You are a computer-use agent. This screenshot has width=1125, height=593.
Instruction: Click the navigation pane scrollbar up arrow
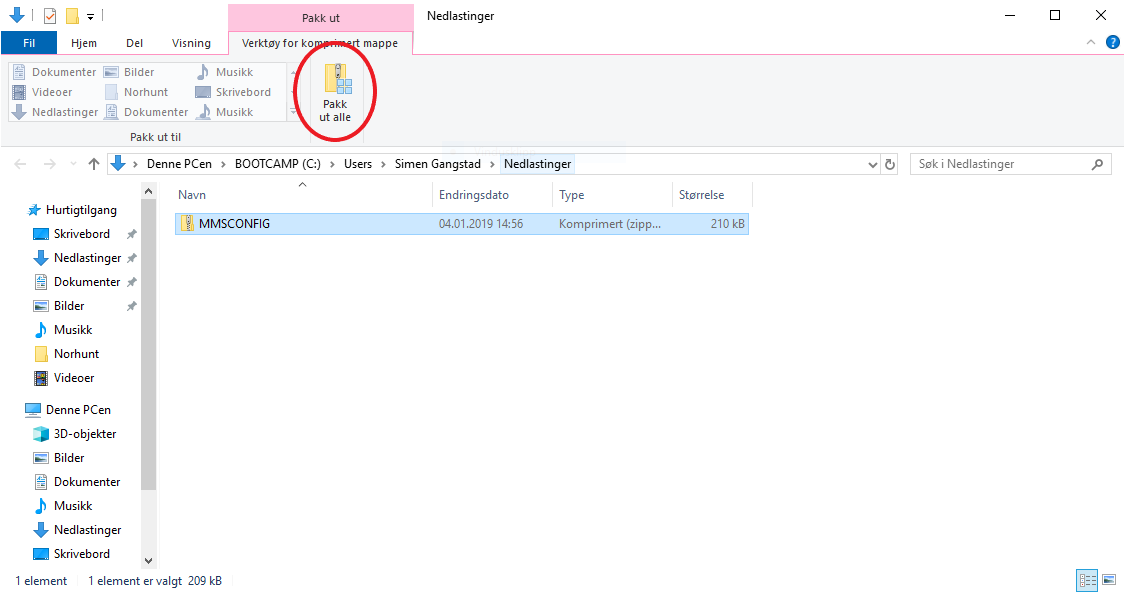click(149, 191)
